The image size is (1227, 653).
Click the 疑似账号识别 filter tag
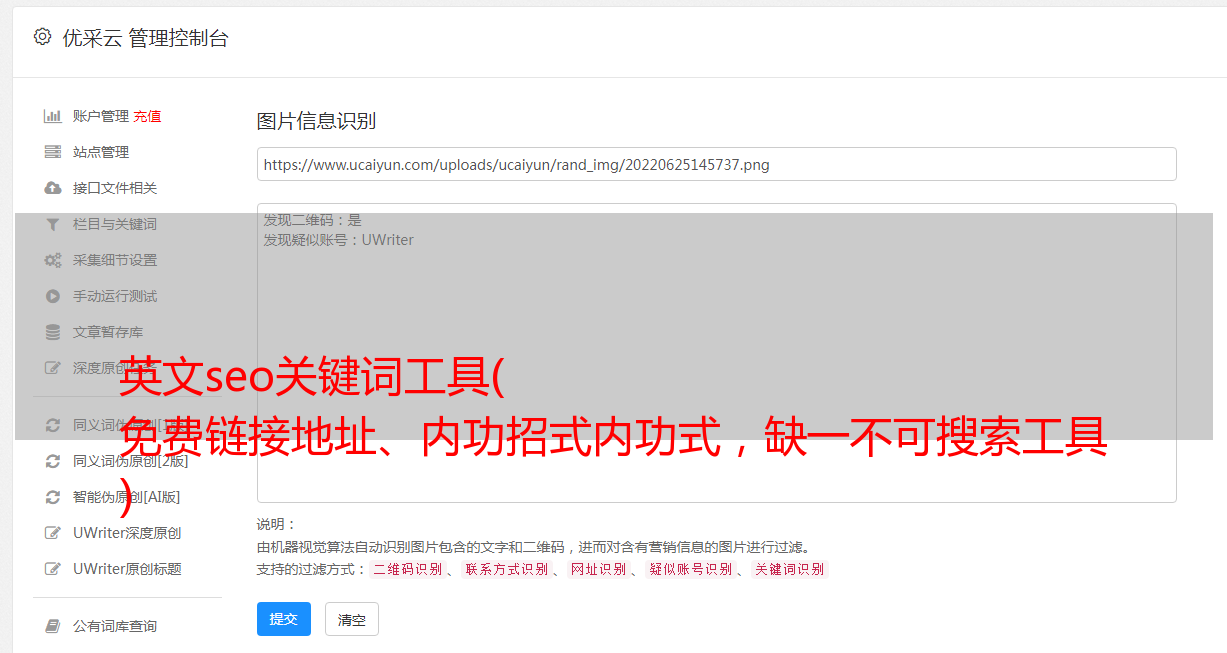690,569
